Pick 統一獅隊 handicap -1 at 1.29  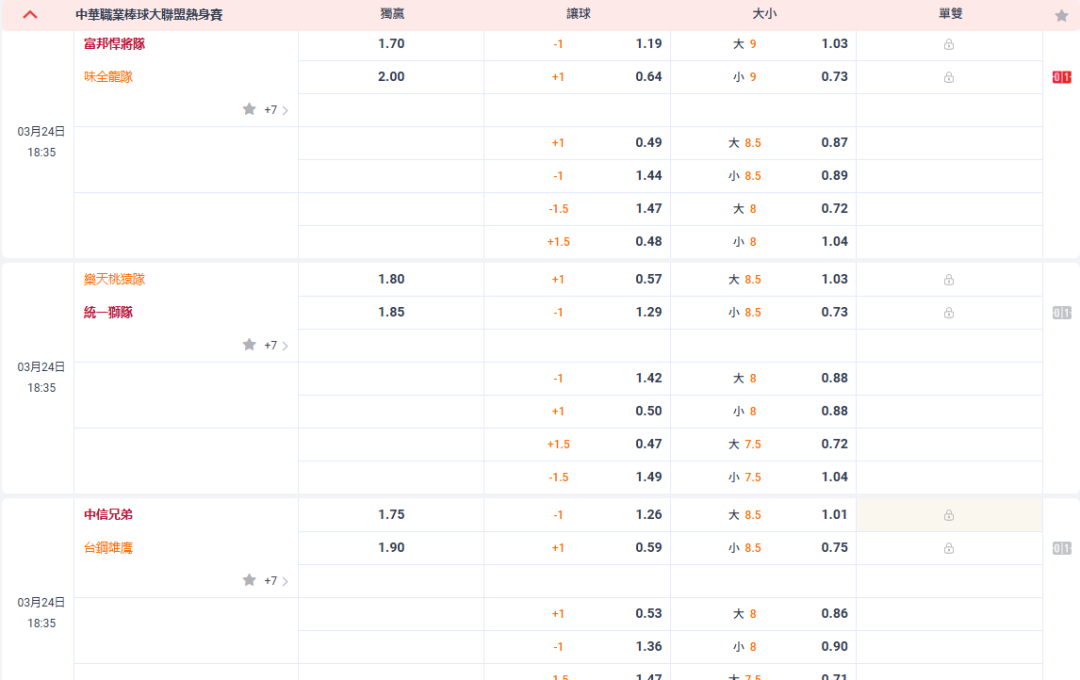(648, 312)
